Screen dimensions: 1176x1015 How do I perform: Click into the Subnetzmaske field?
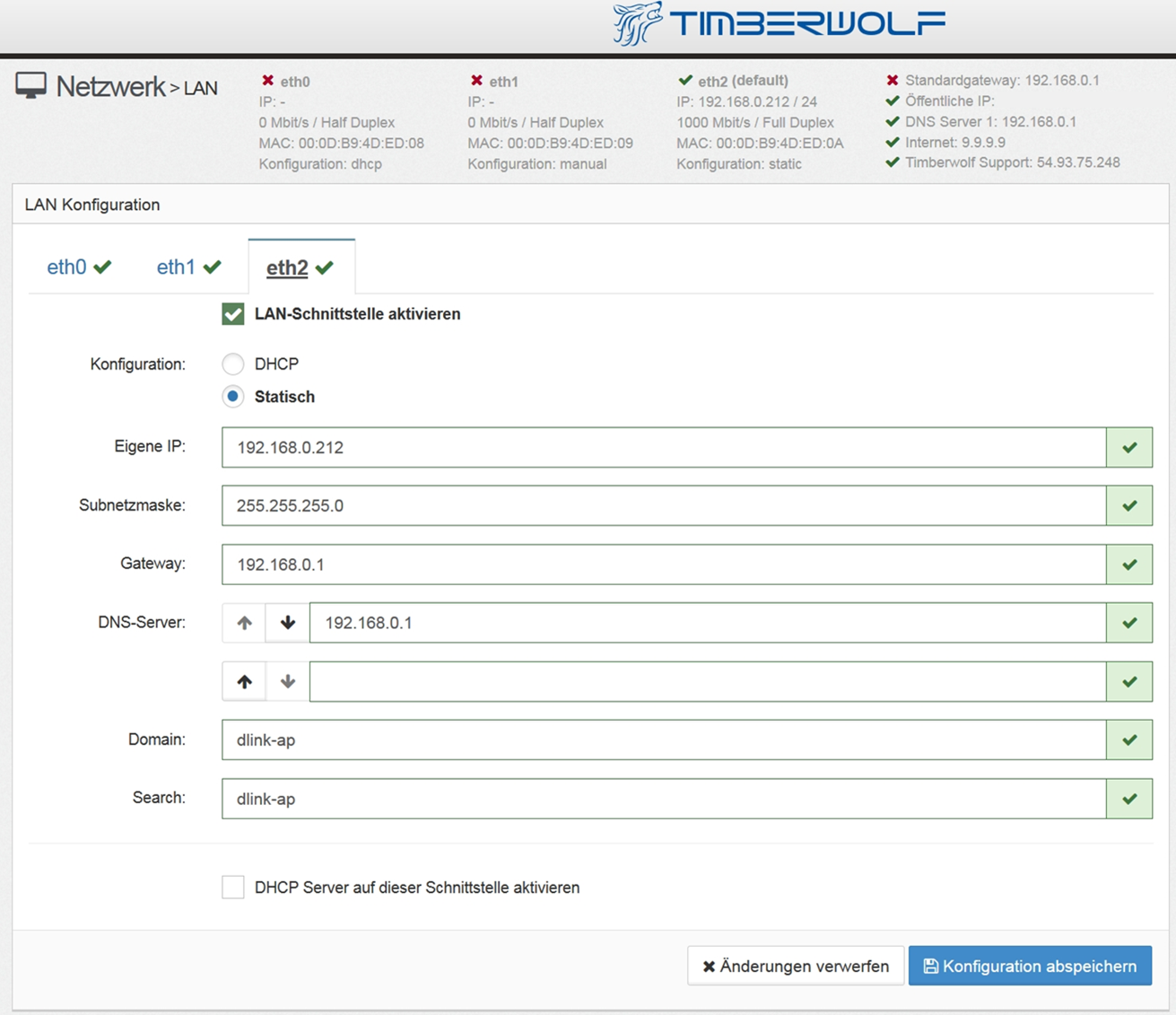click(664, 505)
